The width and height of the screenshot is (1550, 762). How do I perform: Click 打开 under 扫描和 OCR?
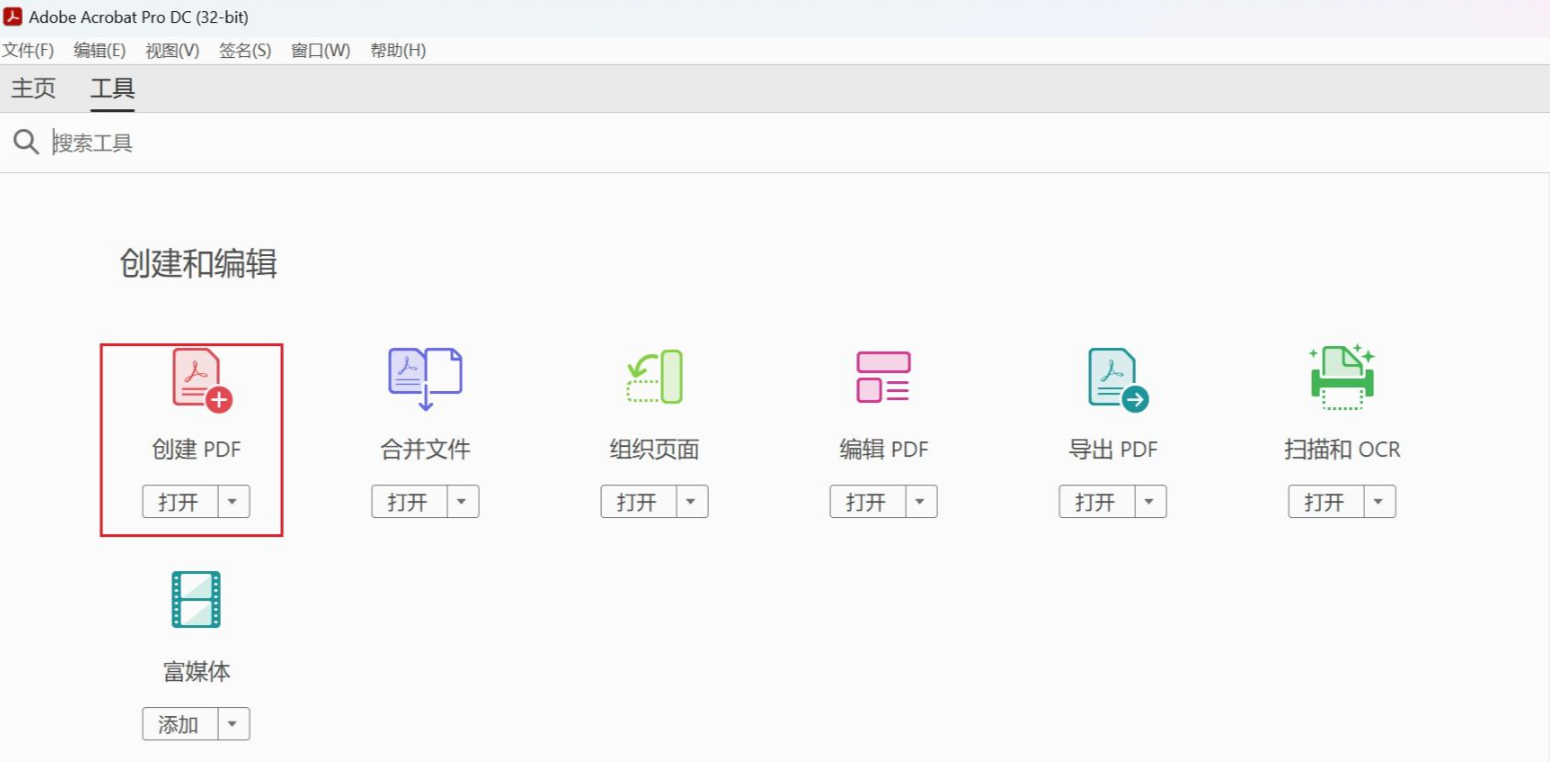click(1324, 501)
